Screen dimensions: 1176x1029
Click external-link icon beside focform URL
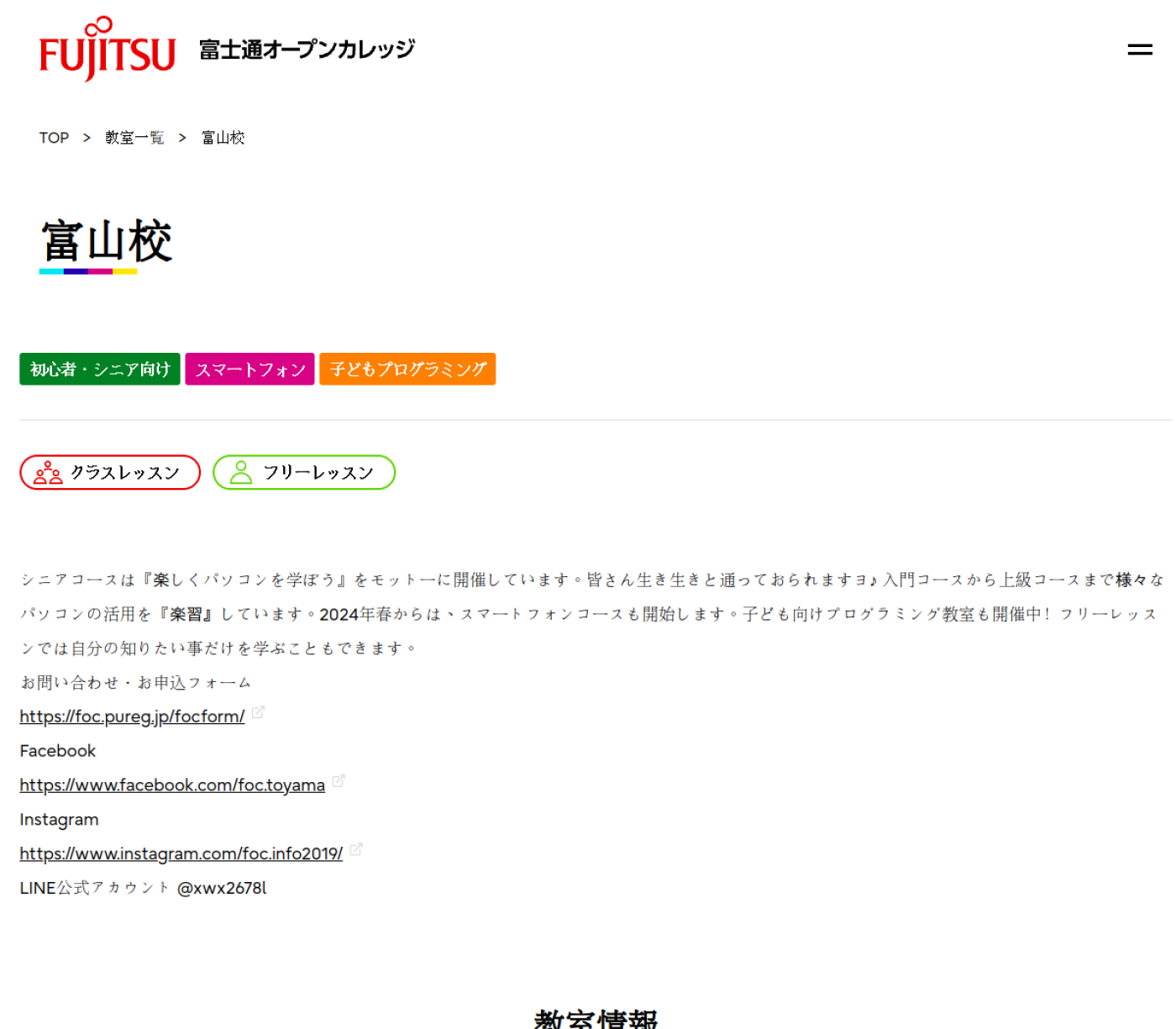pos(258,712)
